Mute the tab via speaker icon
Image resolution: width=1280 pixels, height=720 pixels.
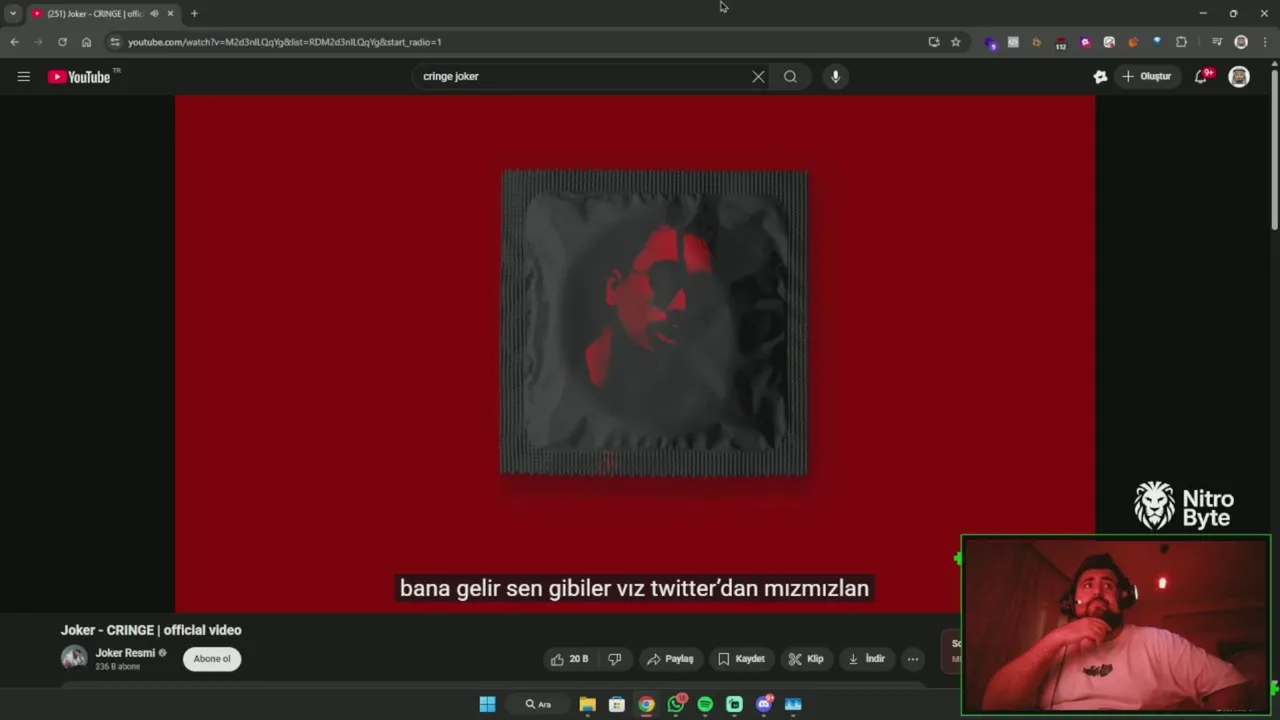pos(154,14)
